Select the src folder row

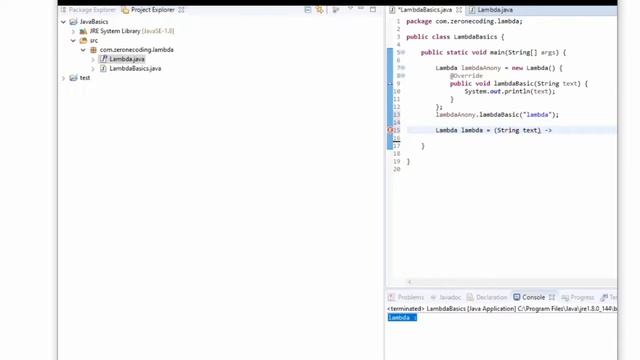94,40
